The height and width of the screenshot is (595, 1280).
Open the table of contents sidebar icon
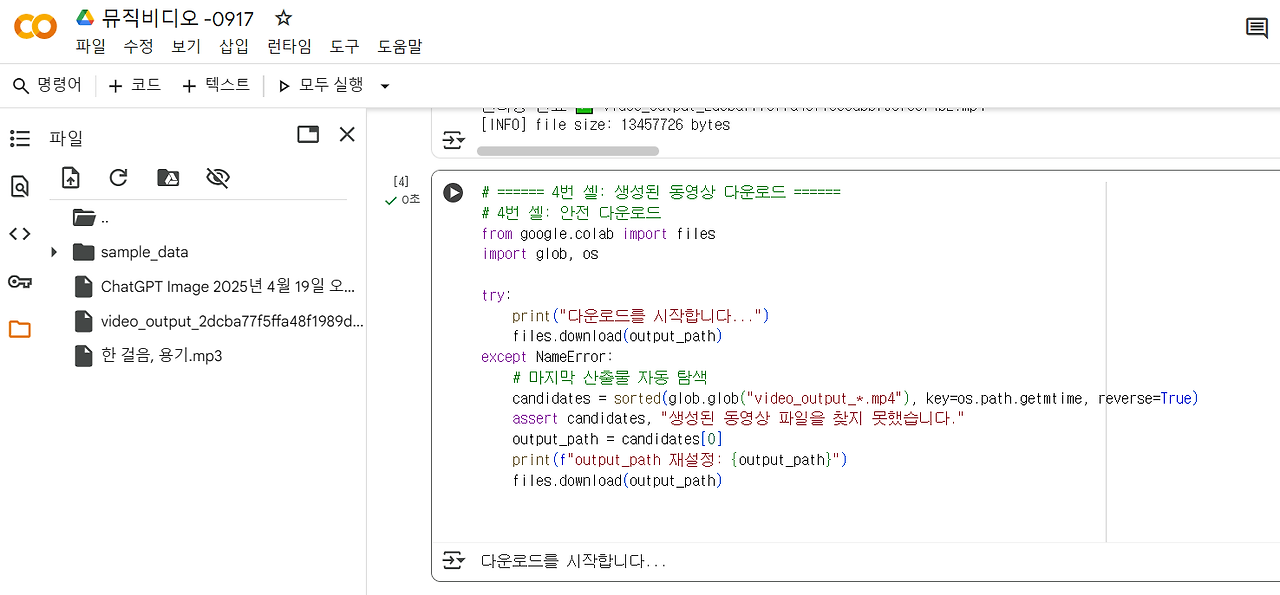click(19, 139)
